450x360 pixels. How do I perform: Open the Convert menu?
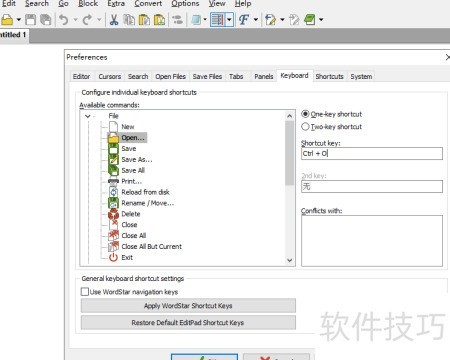click(x=148, y=4)
